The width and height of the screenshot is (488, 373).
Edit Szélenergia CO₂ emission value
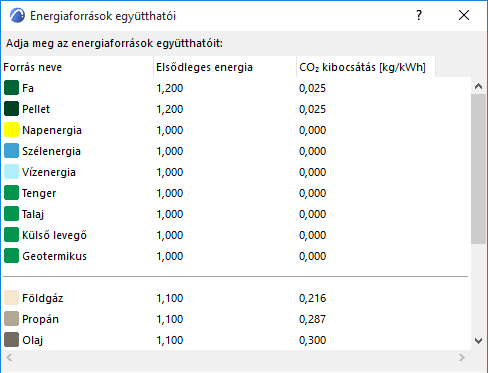pyautogui.click(x=312, y=151)
